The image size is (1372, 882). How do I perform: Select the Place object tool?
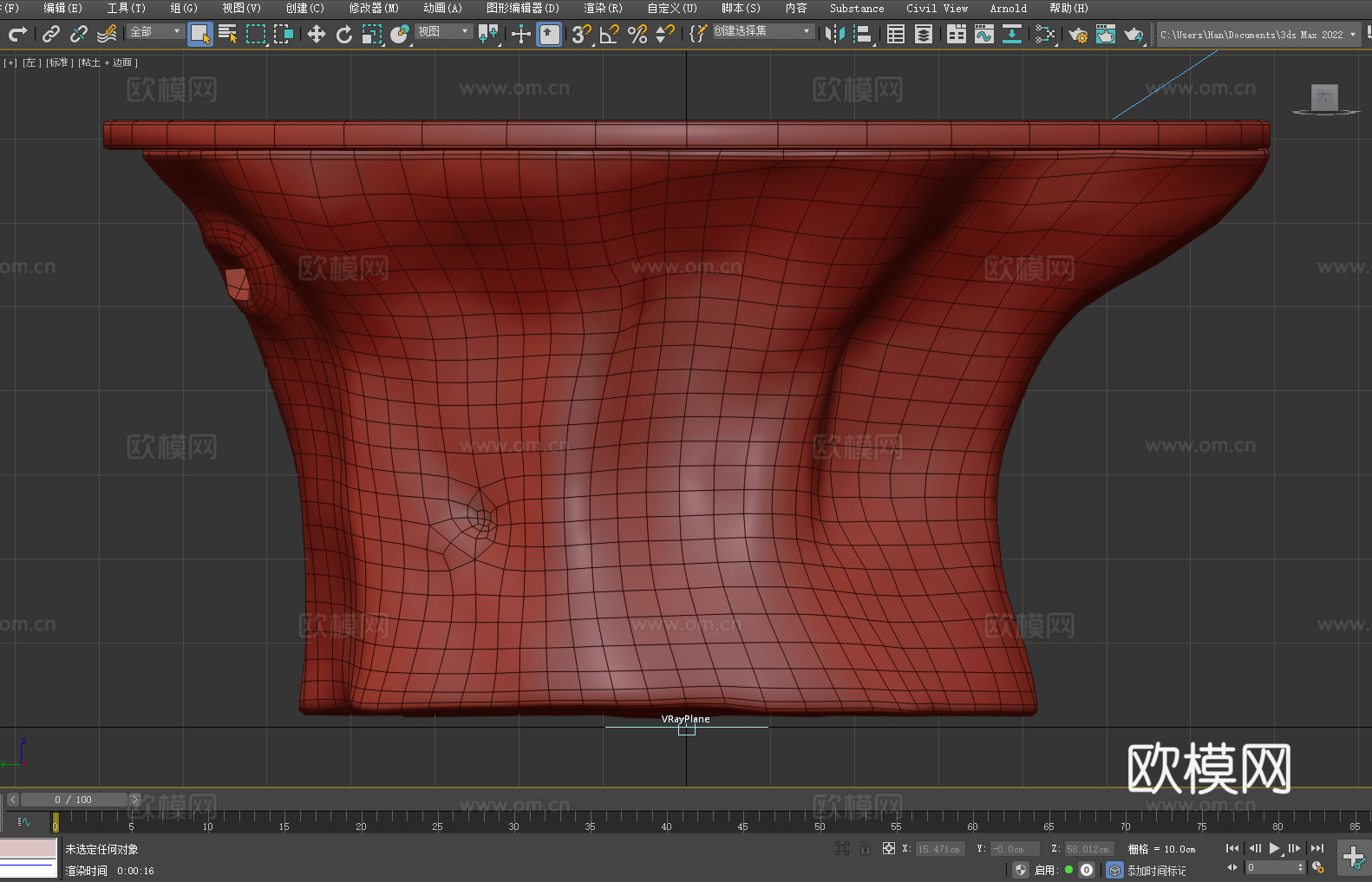tap(400, 34)
